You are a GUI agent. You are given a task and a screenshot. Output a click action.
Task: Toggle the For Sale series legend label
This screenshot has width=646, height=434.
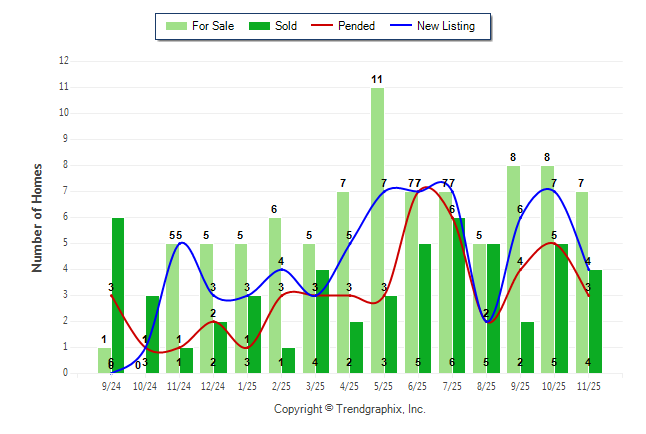coord(215,26)
